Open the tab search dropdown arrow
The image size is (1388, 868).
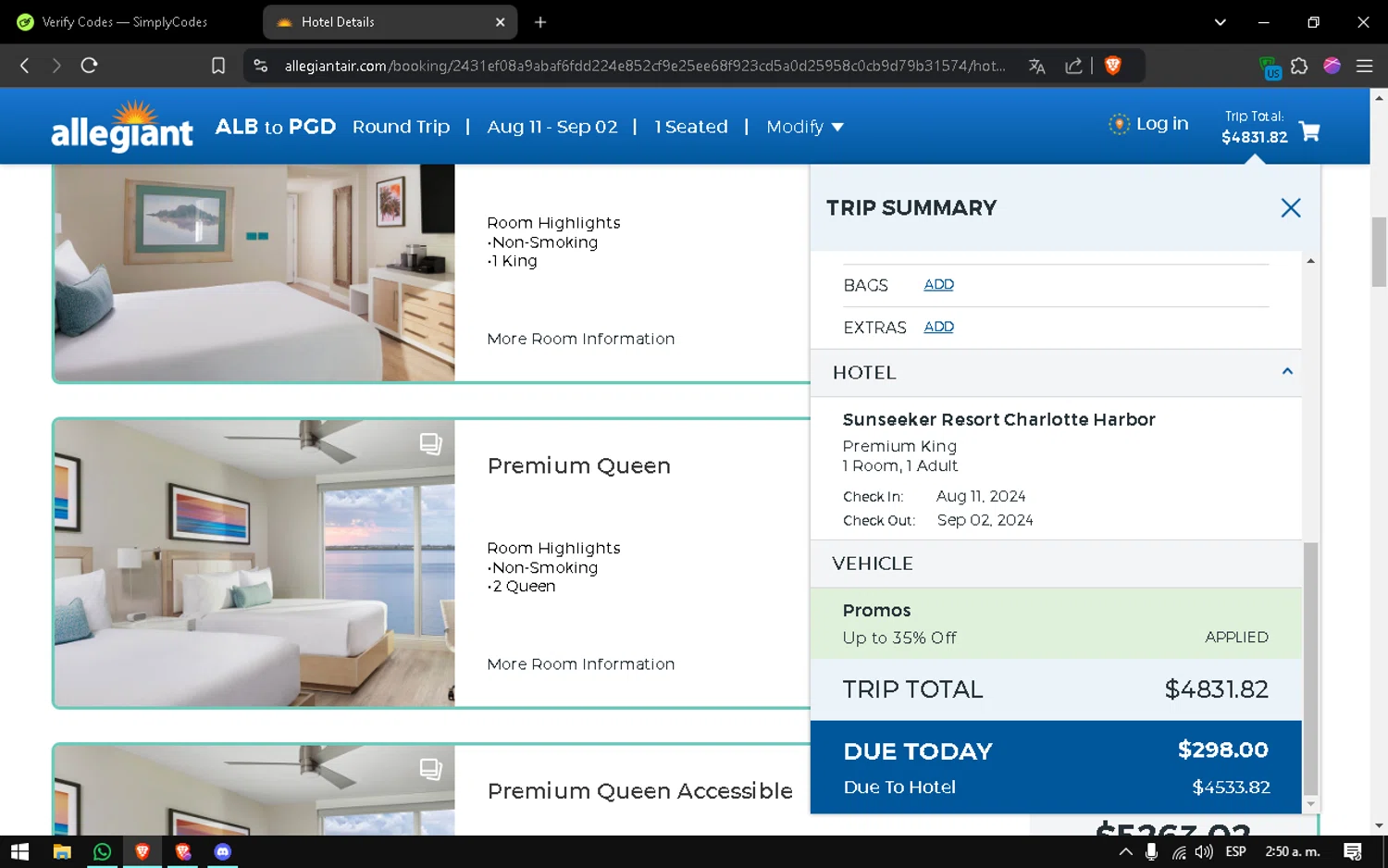click(1220, 22)
